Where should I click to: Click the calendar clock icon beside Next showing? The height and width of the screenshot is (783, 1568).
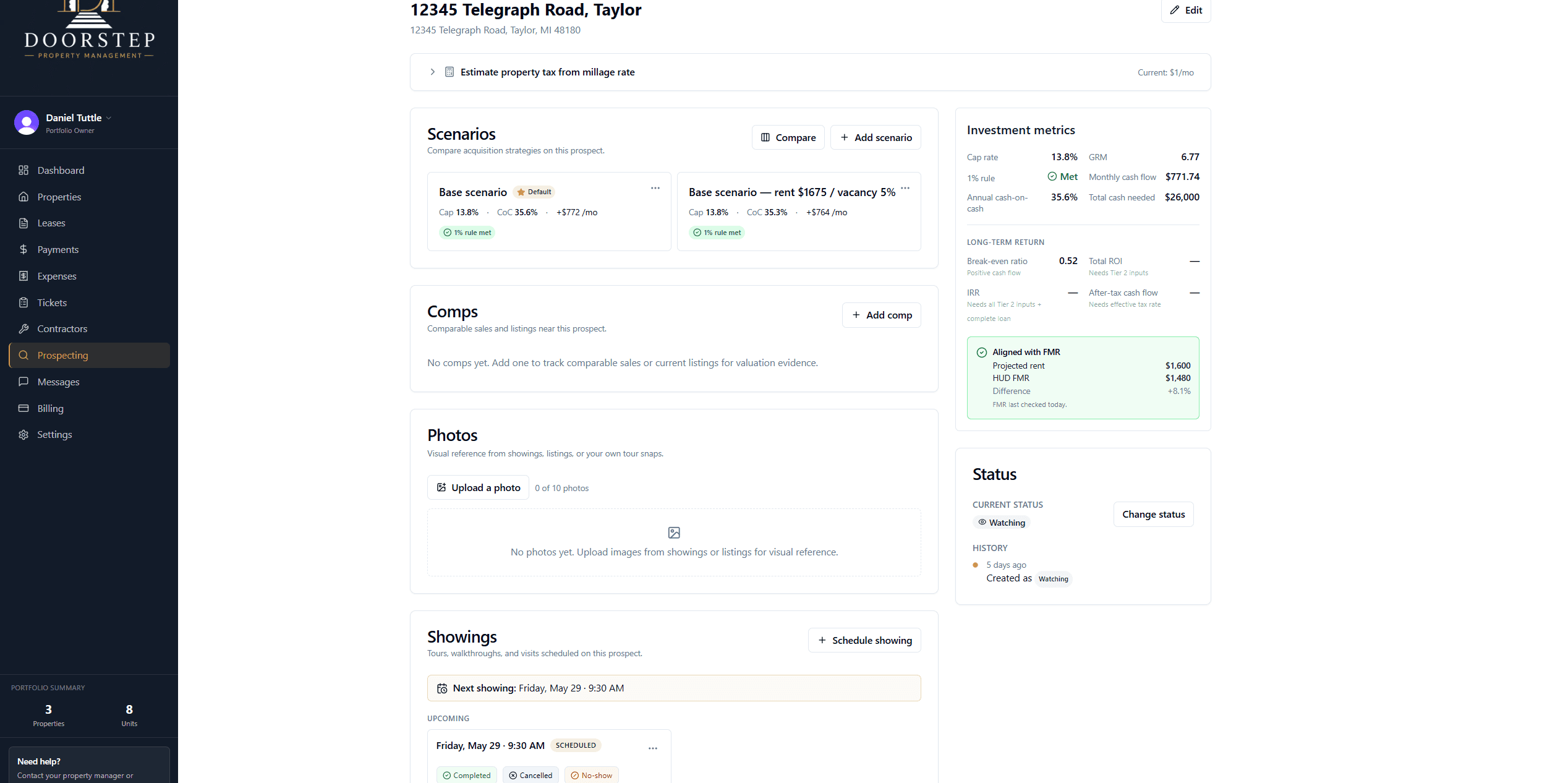[x=442, y=688]
